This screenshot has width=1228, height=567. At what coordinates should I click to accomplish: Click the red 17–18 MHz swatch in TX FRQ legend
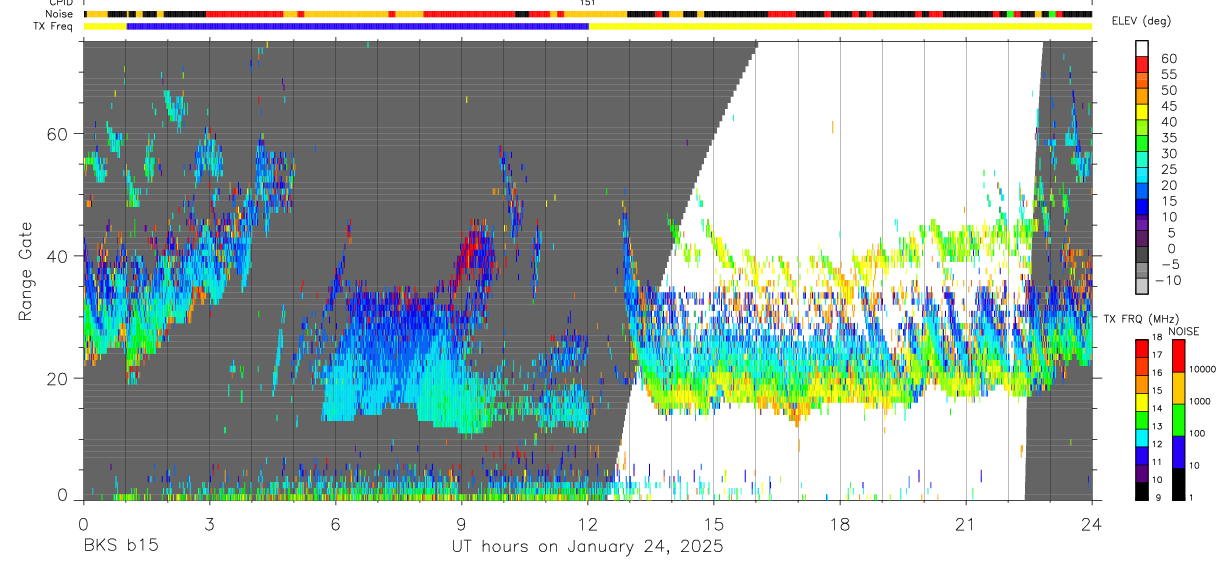point(1142,349)
